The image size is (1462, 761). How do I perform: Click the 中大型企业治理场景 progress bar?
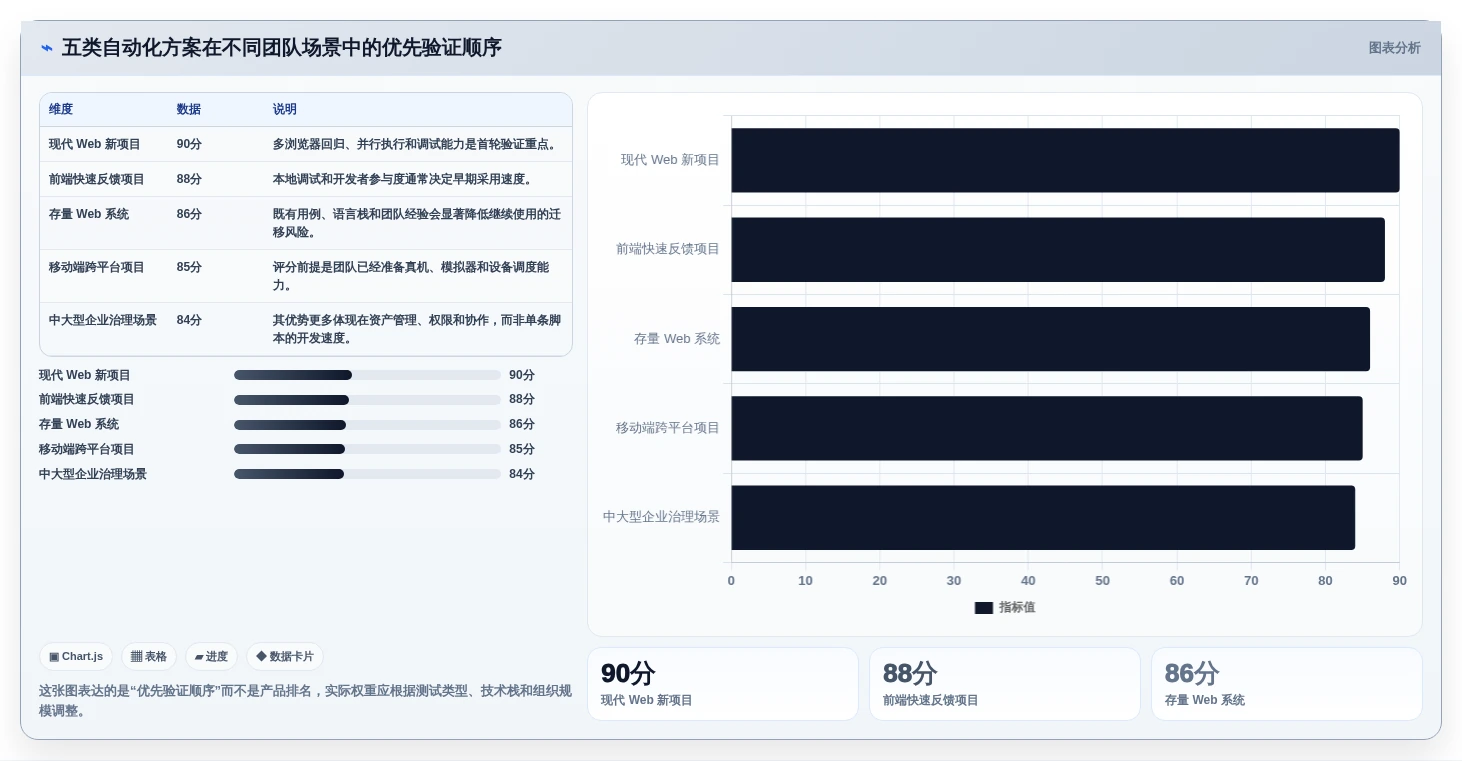point(367,474)
